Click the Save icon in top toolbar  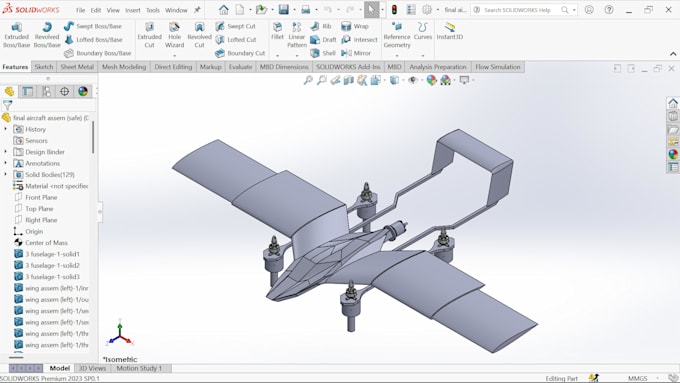coord(284,10)
